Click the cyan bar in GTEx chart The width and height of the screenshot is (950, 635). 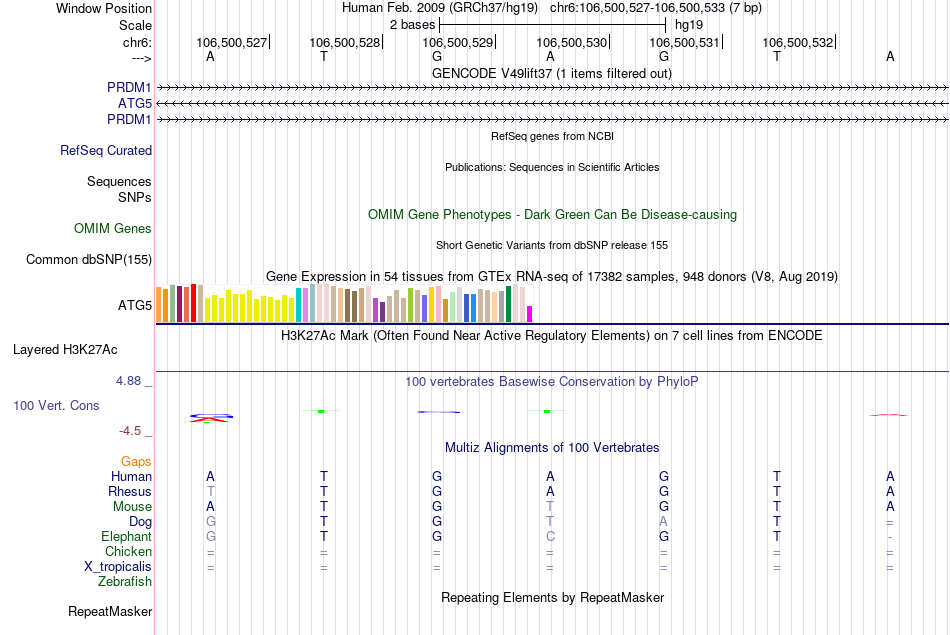298,305
